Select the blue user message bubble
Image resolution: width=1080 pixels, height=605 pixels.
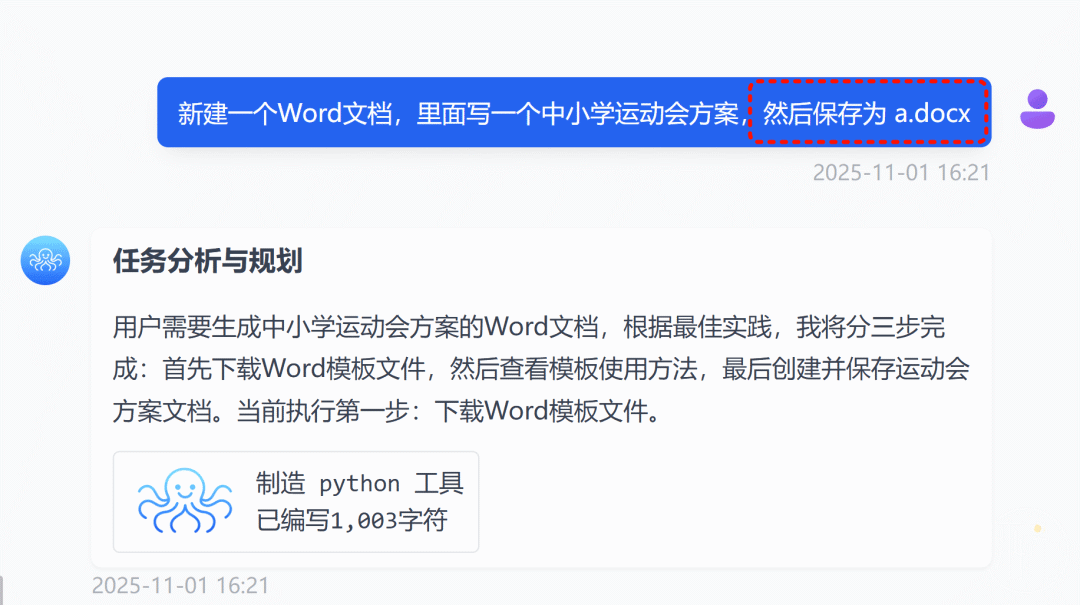coord(574,112)
